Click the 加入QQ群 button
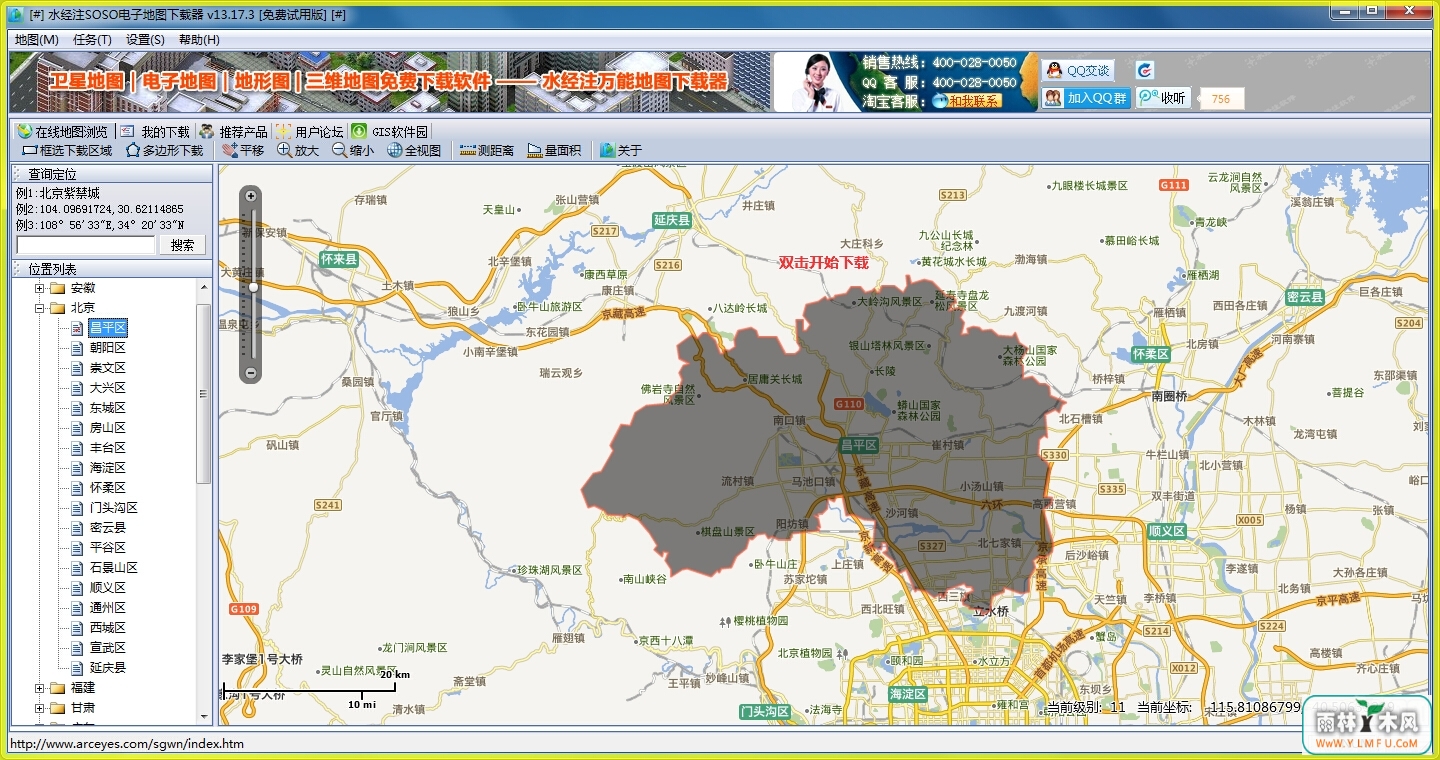Viewport: 1440px width, 760px height. (1085, 98)
